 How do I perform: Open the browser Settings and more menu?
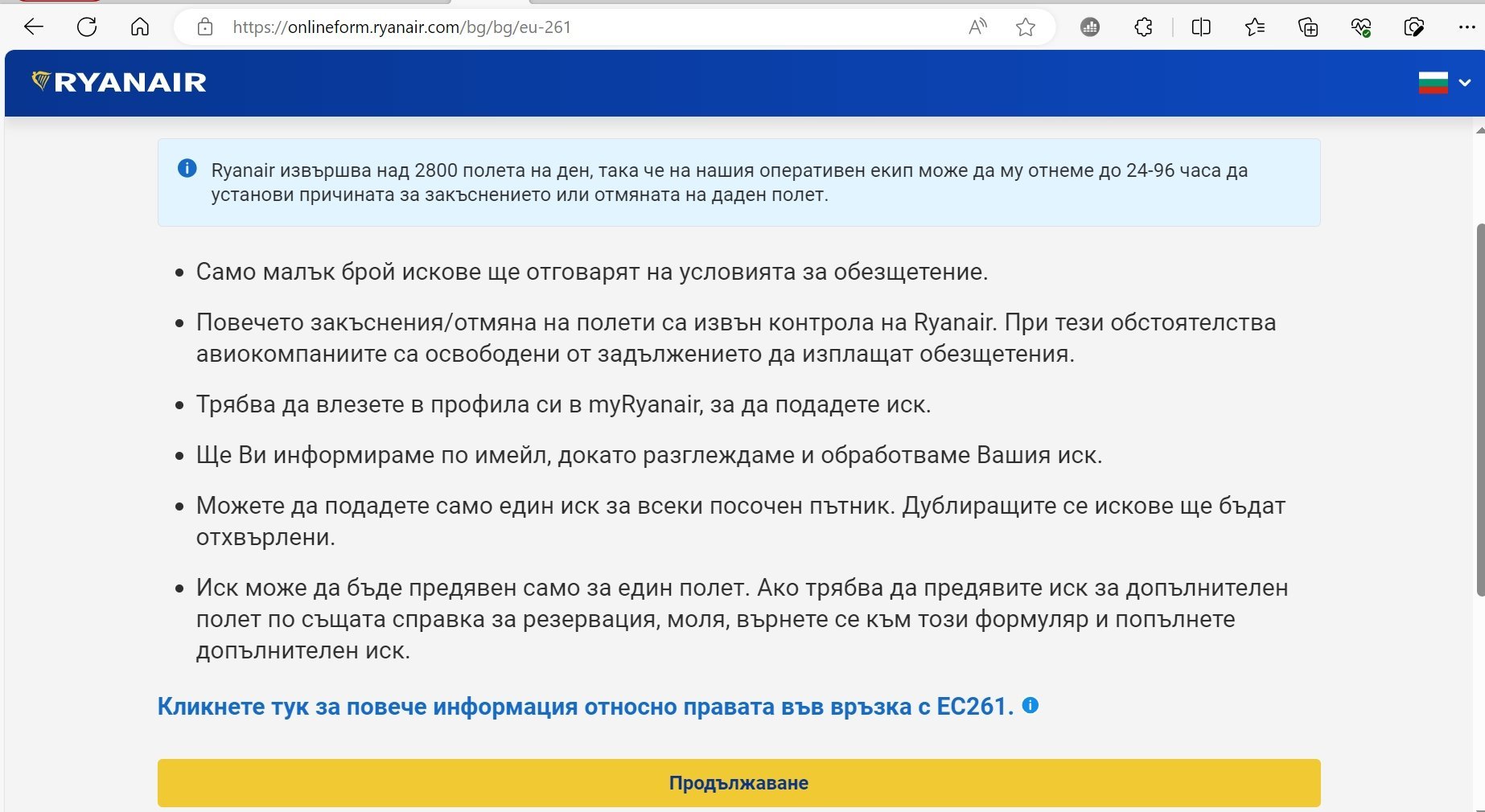1466,27
